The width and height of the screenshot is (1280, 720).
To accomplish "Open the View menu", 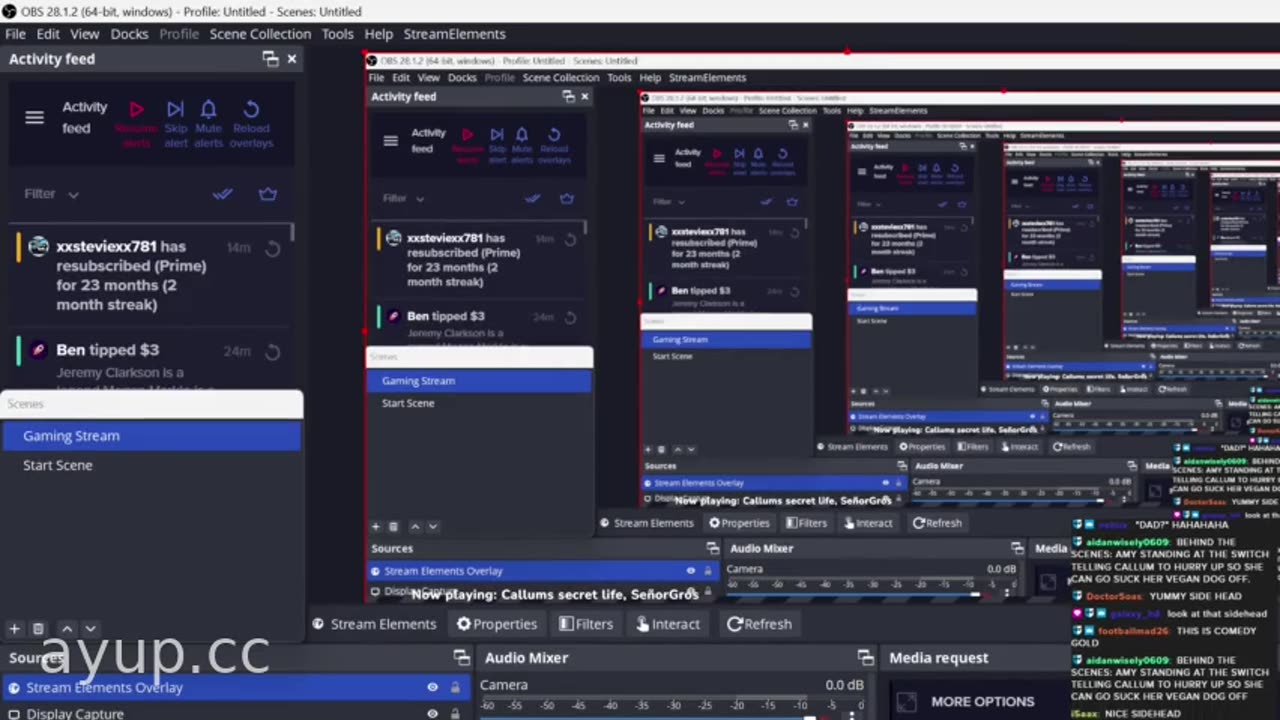I will (x=84, y=34).
